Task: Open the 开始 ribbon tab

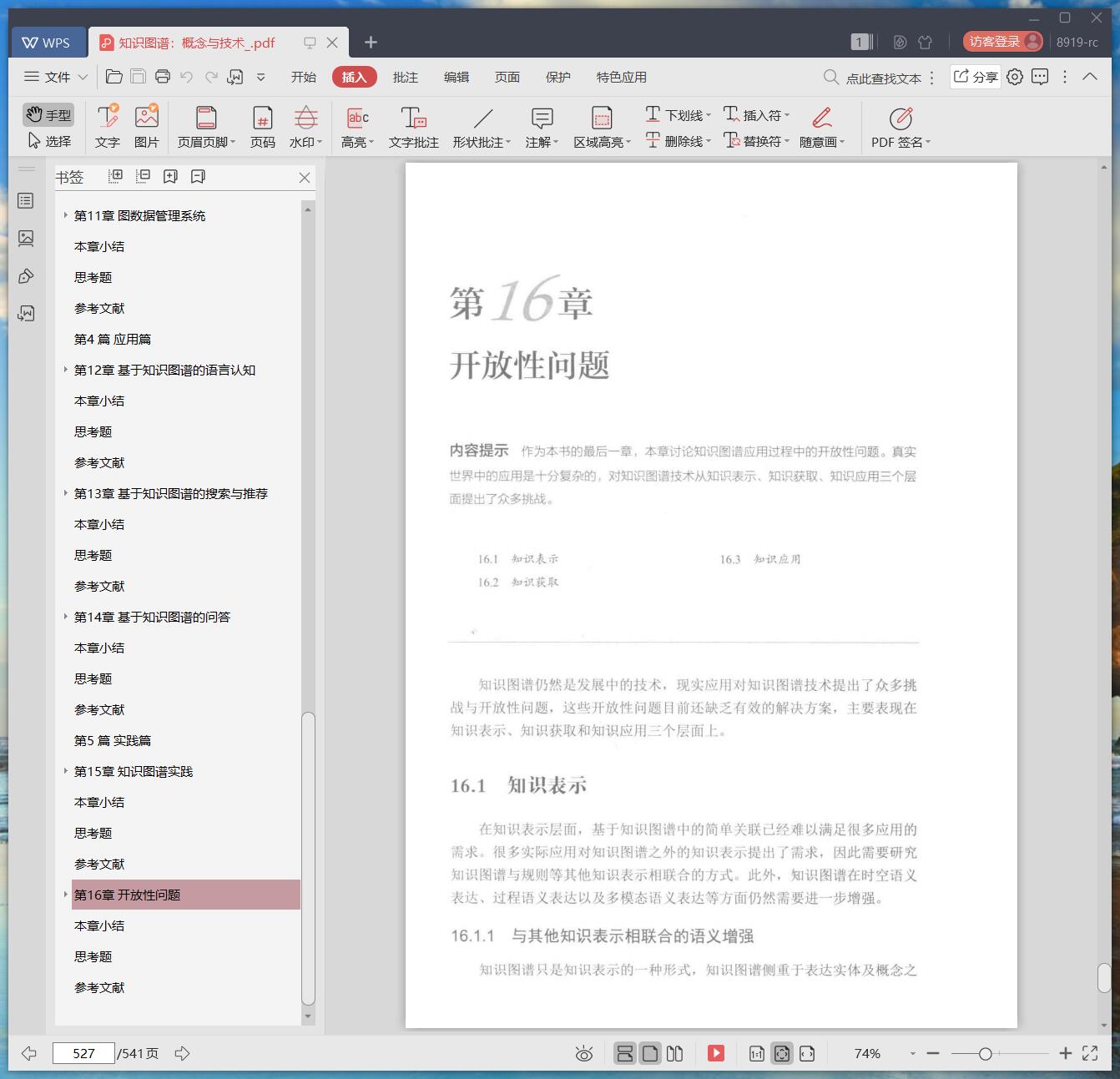Action: click(303, 77)
